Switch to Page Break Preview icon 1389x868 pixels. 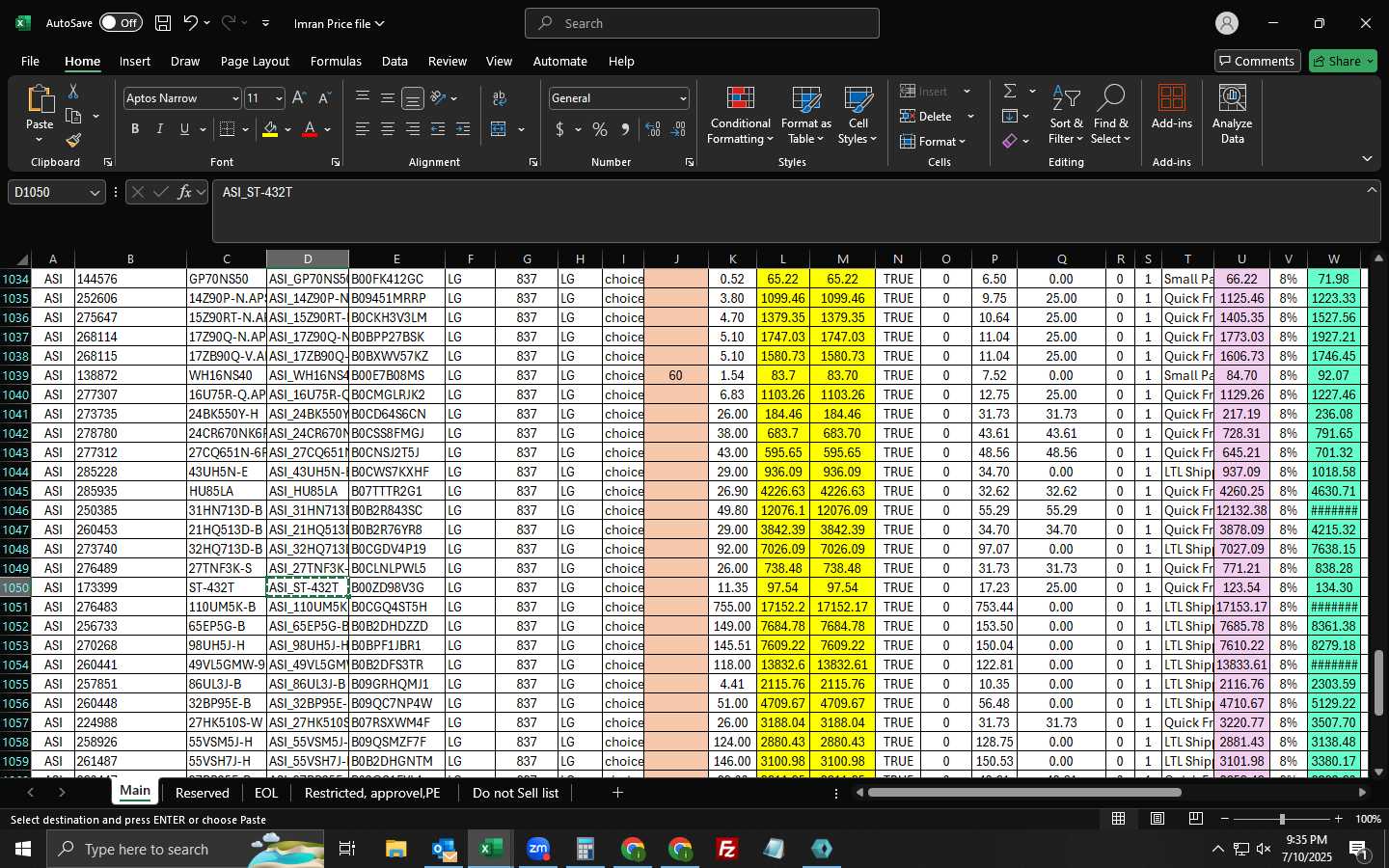[x=1196, y=819]
